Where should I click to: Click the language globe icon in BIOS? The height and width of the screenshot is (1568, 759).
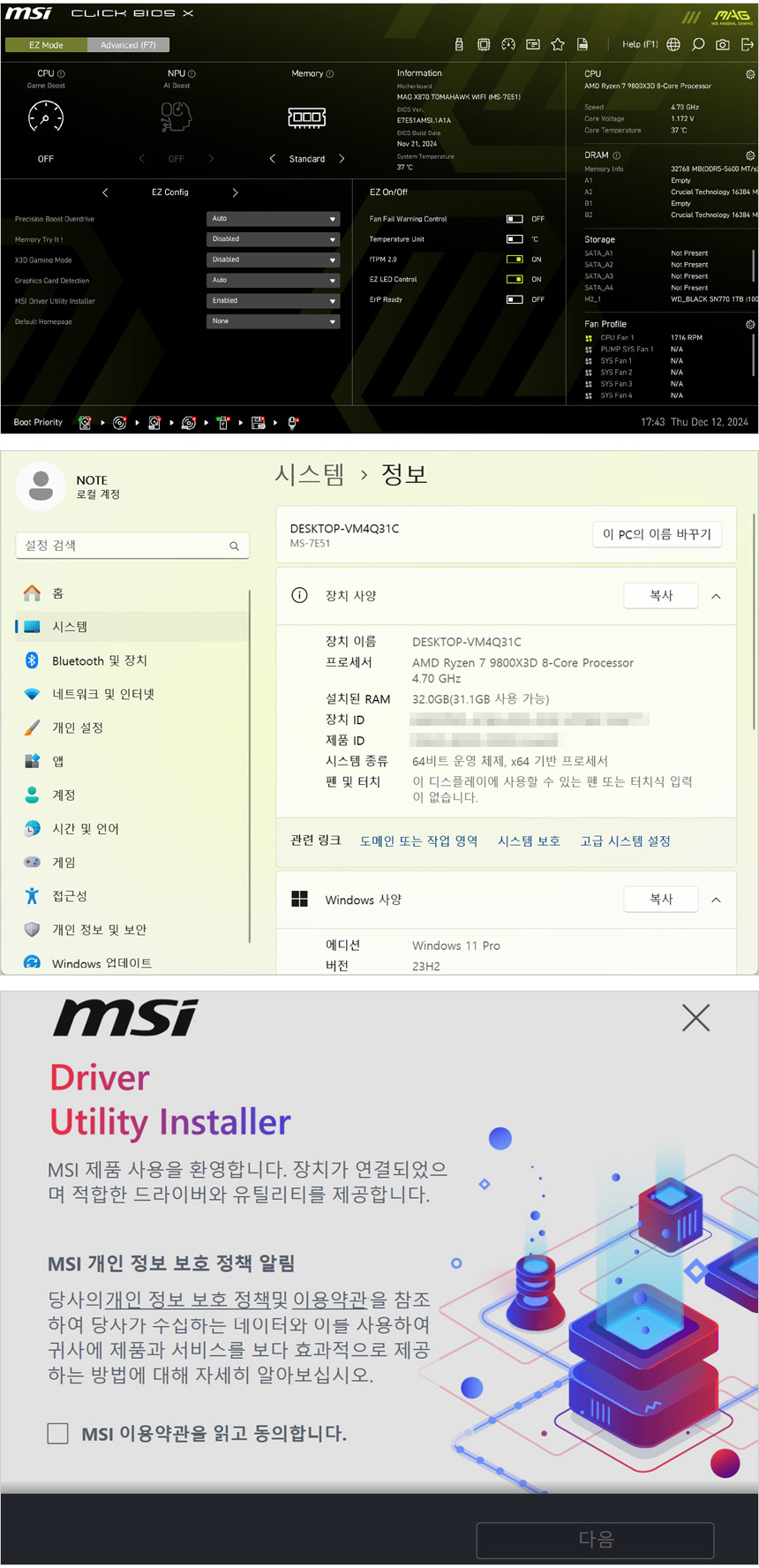point(673,44)
